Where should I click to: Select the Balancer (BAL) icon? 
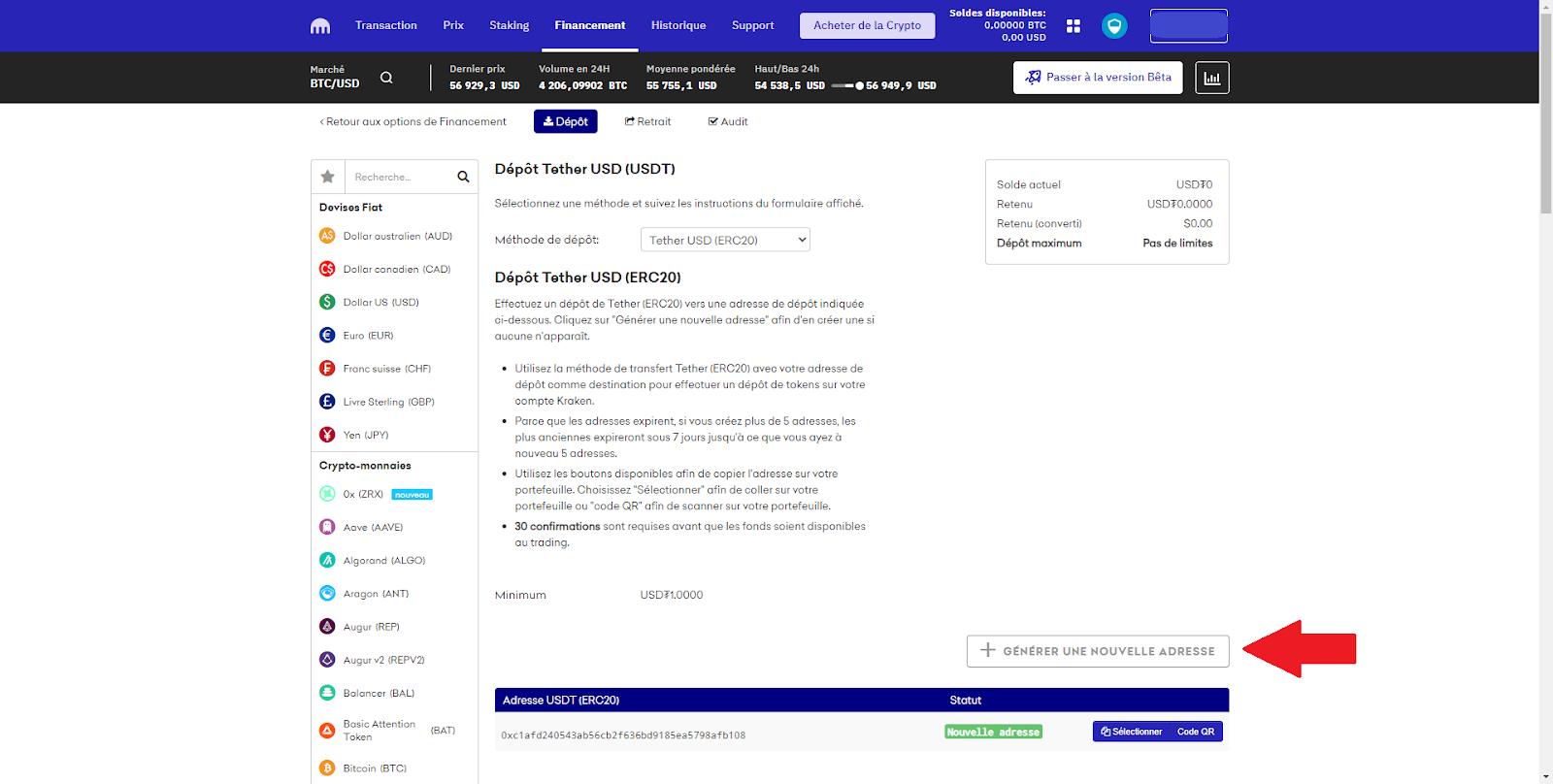tap(327, 693)
